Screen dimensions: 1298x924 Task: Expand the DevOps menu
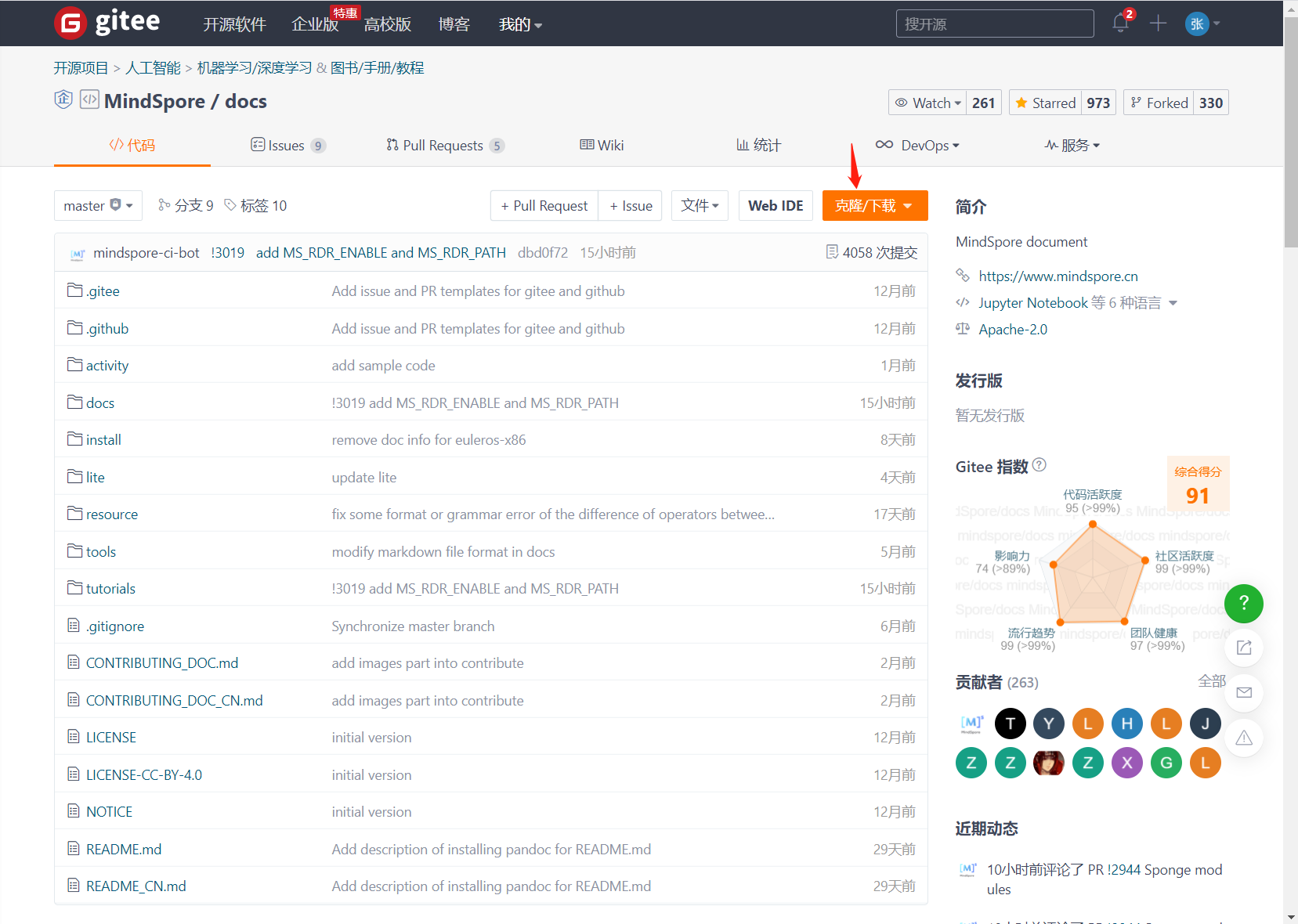917,145
